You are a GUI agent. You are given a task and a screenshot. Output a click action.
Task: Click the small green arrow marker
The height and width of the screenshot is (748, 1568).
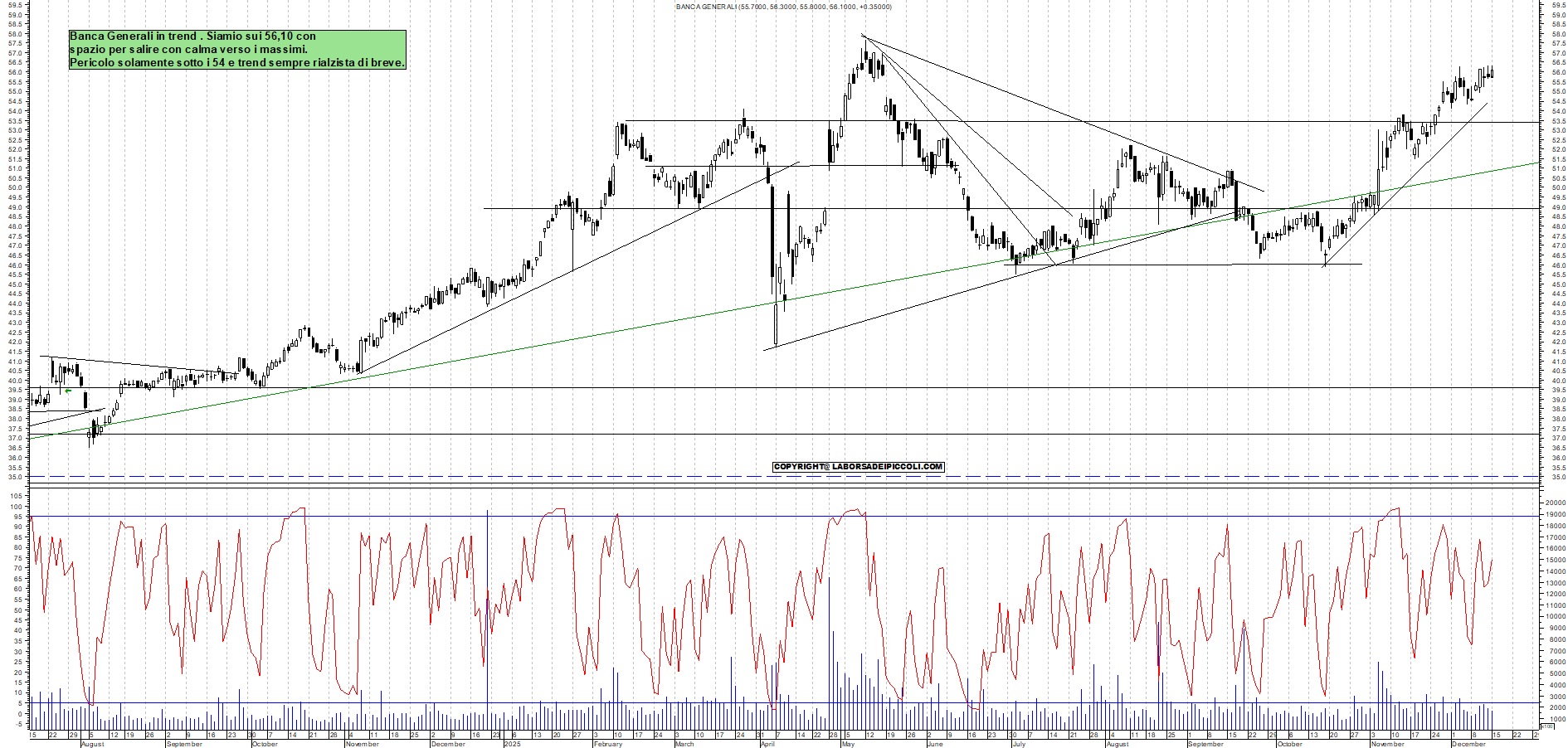pos(68,391)
